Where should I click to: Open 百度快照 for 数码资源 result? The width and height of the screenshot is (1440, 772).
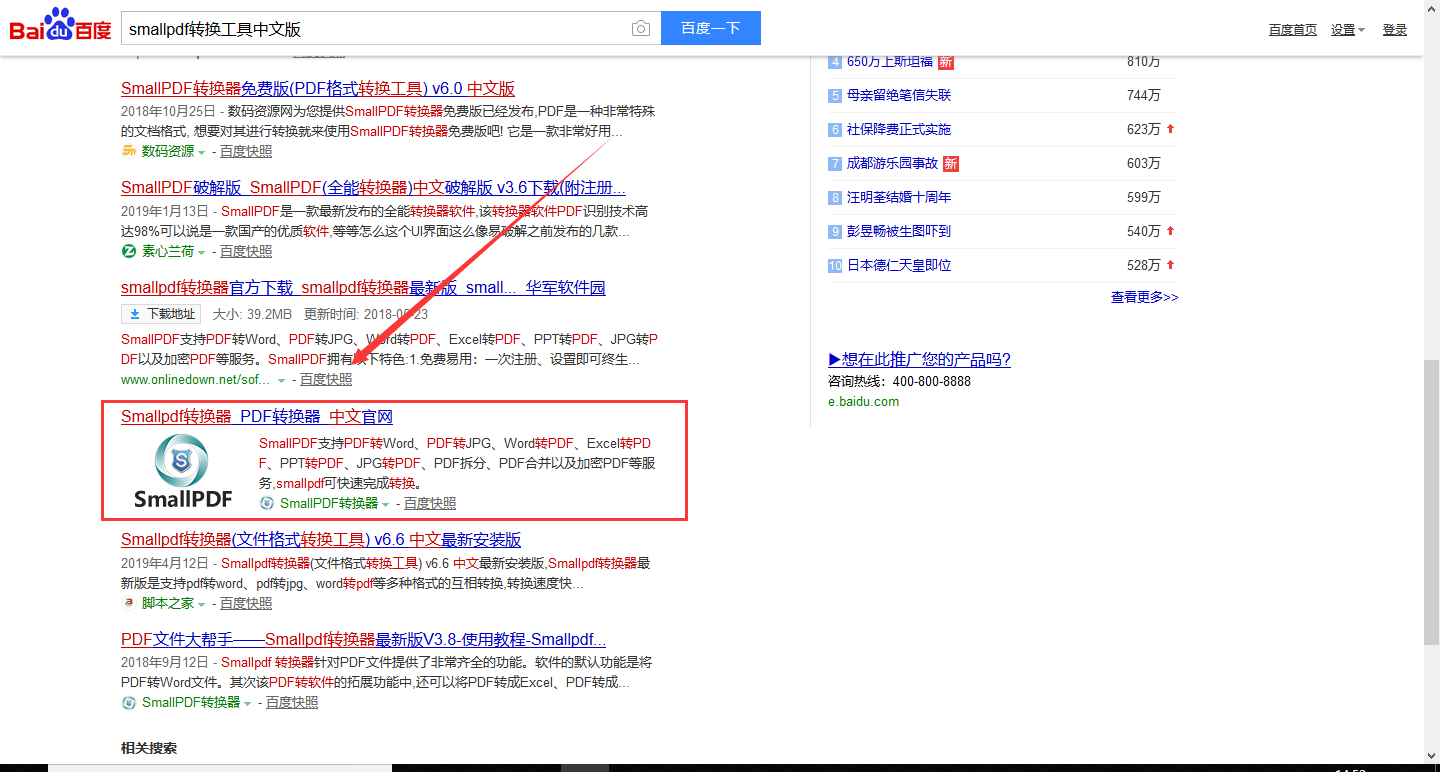pyautogui.click(x=246, y=151)
